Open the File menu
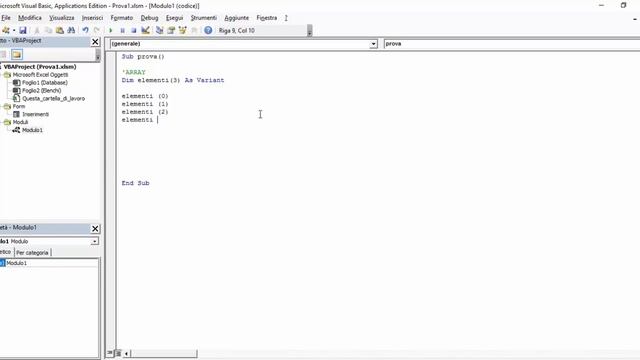This screenshot has width=640, height=360. coord(6,18)
